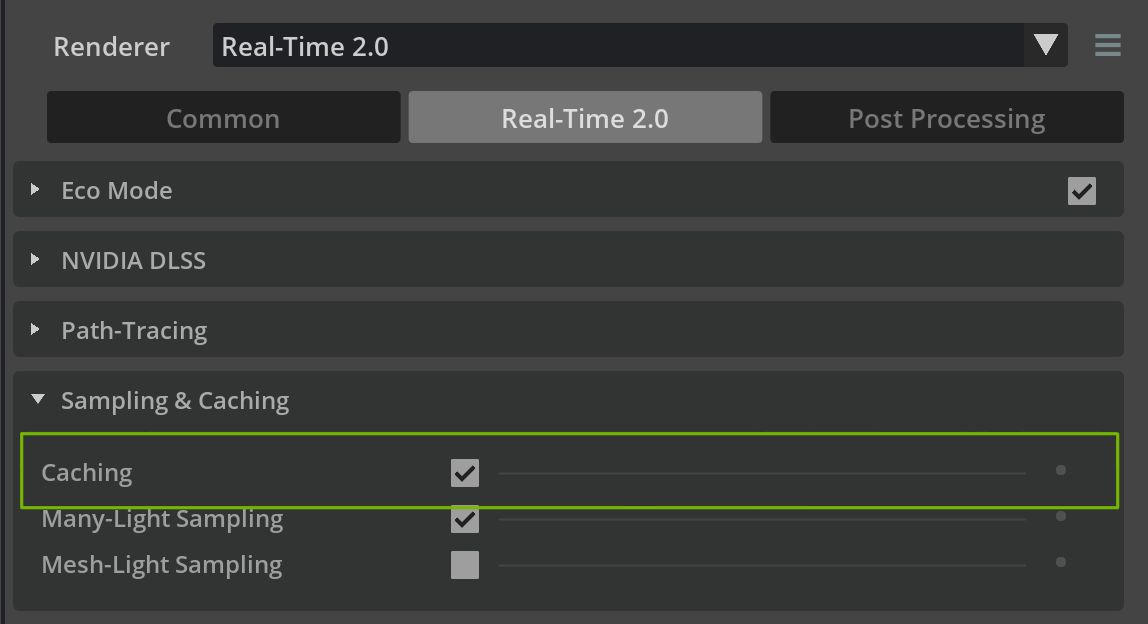This screenshot has height=624, width=1148.
Task: Collapse the Sampling & Caching section
Action: [x=38, y=400]
